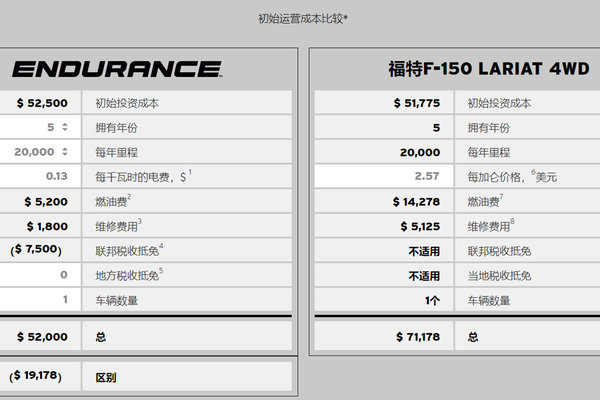
Task: Click the ENDURANCE logo
Action: pyautogui.click(x=117, y=69)
